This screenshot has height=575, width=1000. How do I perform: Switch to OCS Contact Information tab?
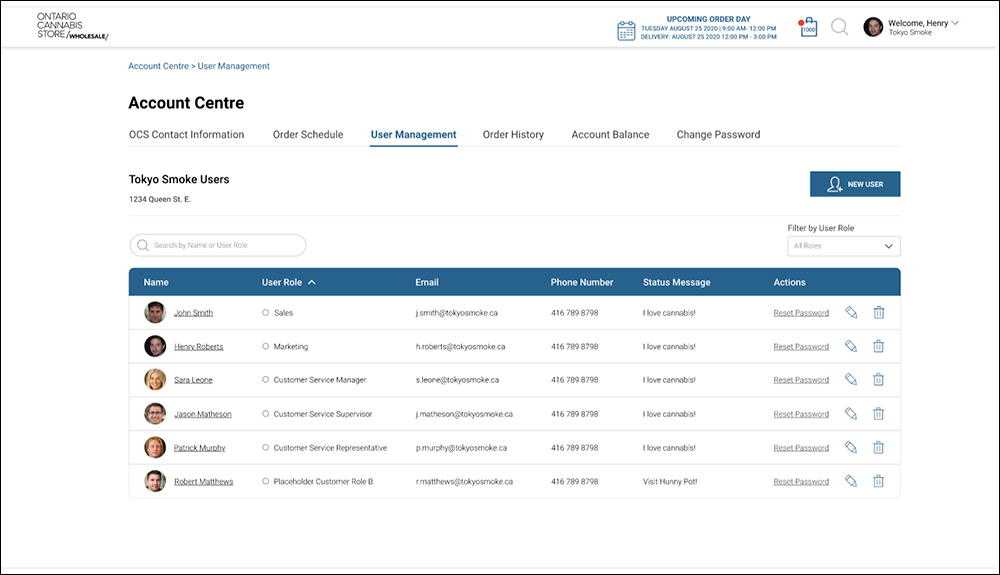186,135
